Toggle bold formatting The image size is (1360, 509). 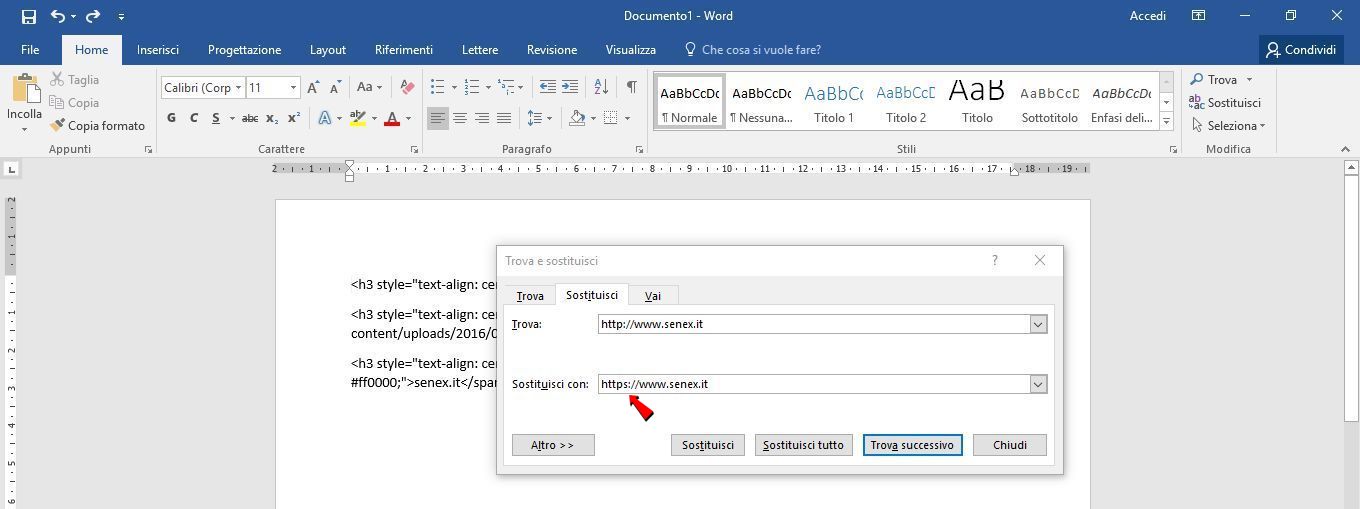click(x=171, y=118)
